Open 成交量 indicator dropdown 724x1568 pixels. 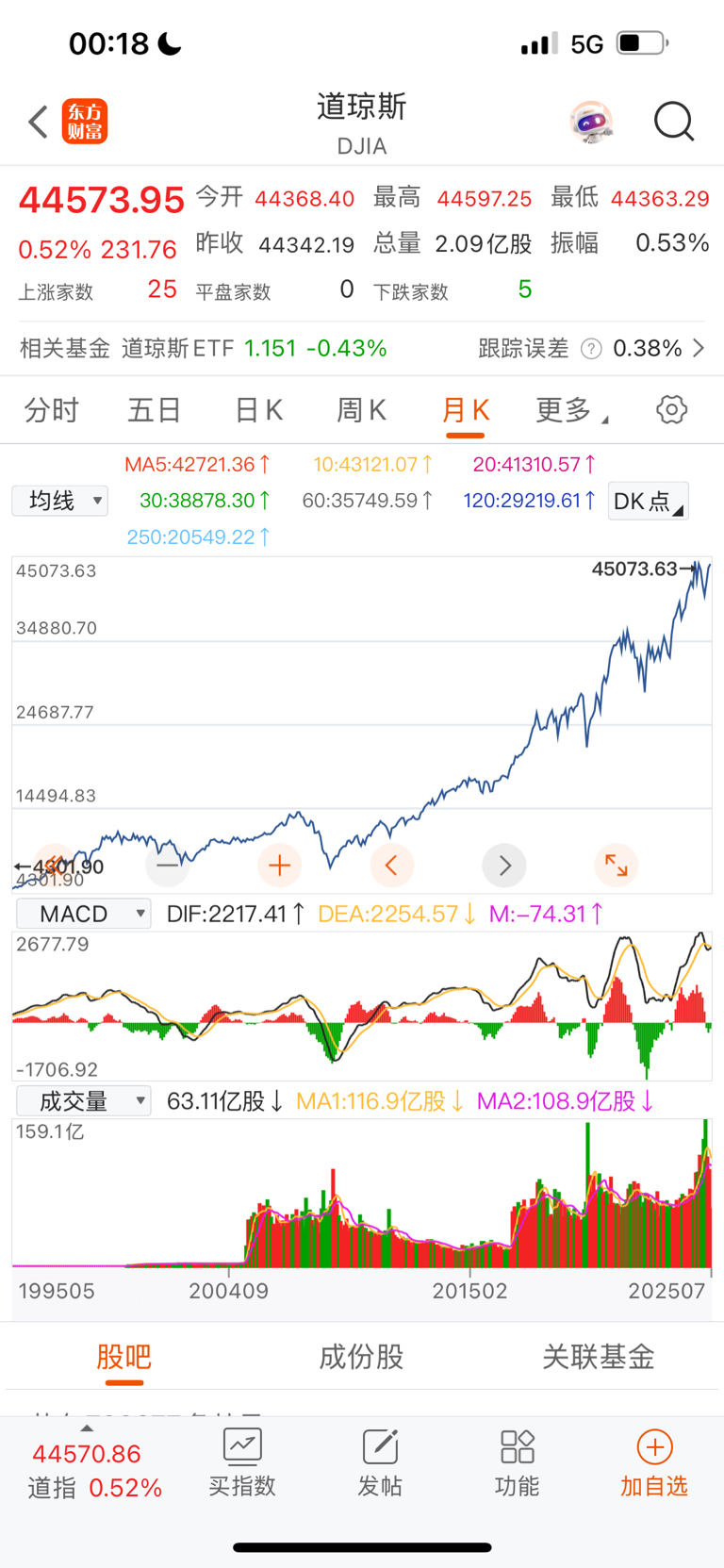point(84,1100)
